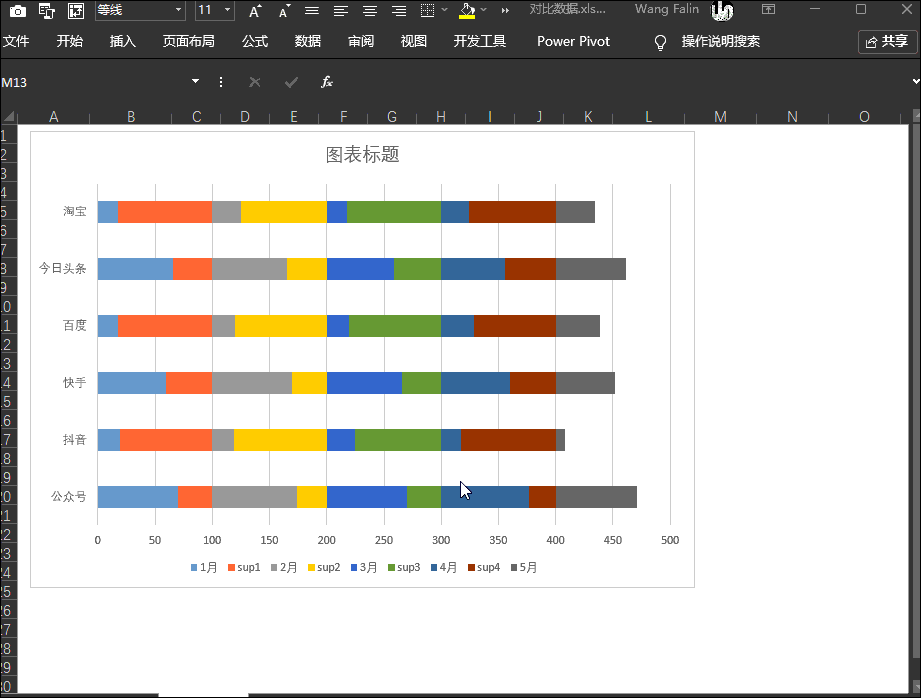Click the second quick access toolbar icon beside the camera

point(46,11)
